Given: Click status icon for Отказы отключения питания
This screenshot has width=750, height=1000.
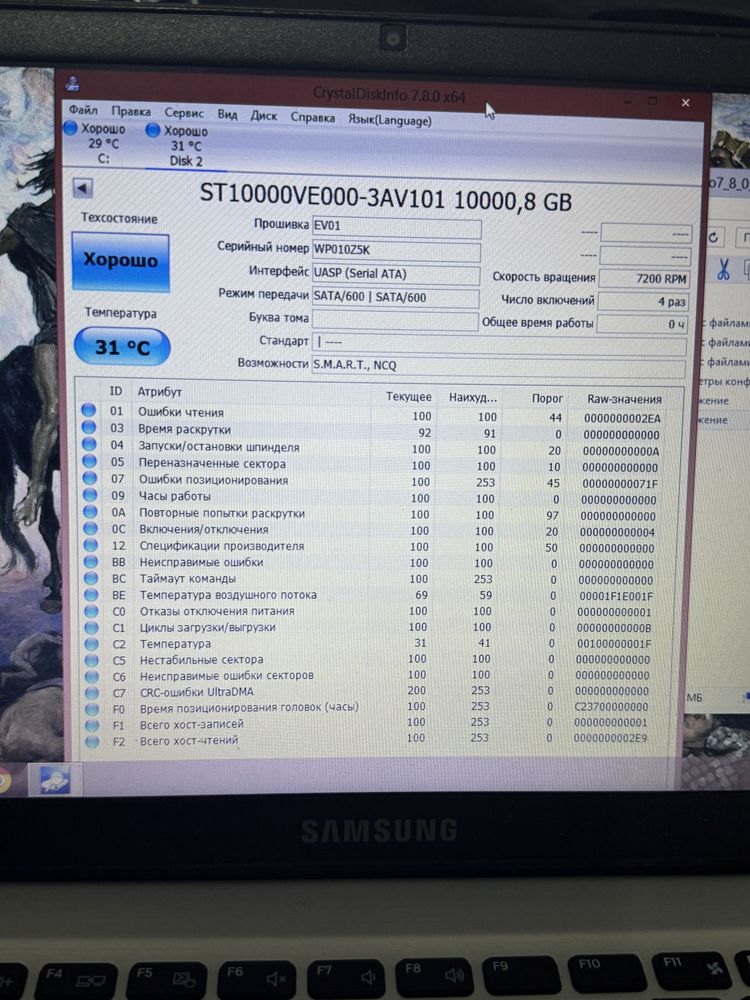Looking at the screenshot, I should coord(92,611).
